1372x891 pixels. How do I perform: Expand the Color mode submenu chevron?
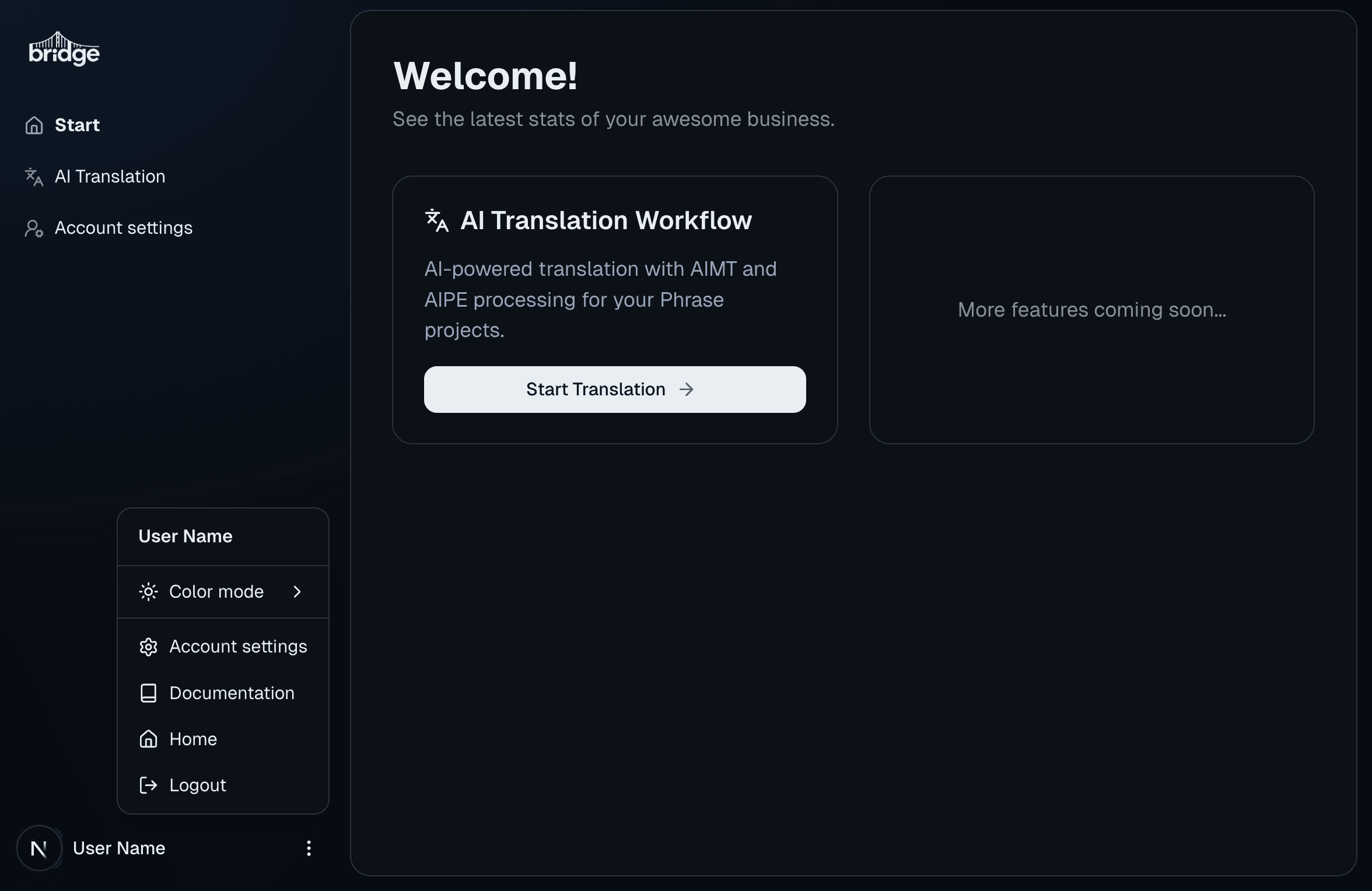point(298,591)
